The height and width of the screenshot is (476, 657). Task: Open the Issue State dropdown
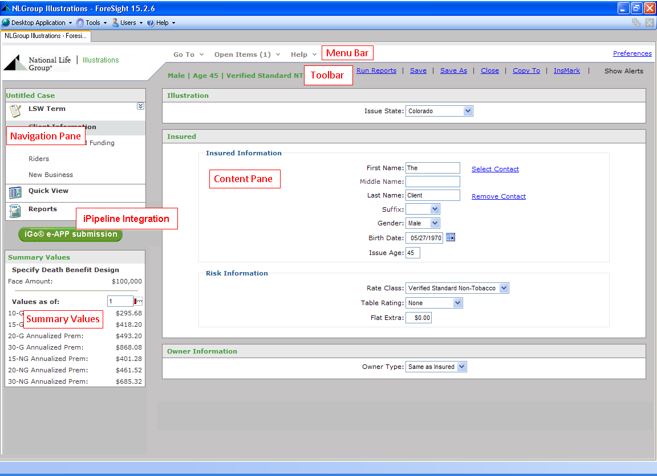pyautogui.click(x=468, y=111)
